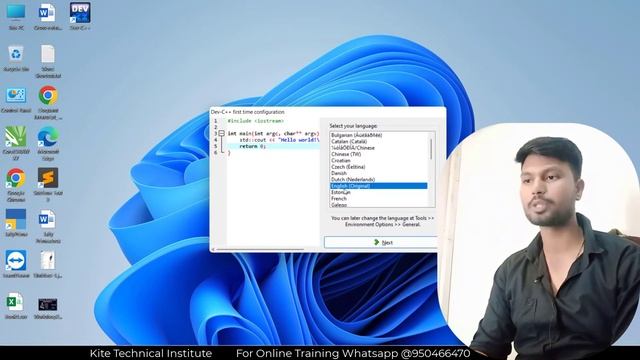
Task: Click the #include <iostream> code line
Action: point(256,121)
